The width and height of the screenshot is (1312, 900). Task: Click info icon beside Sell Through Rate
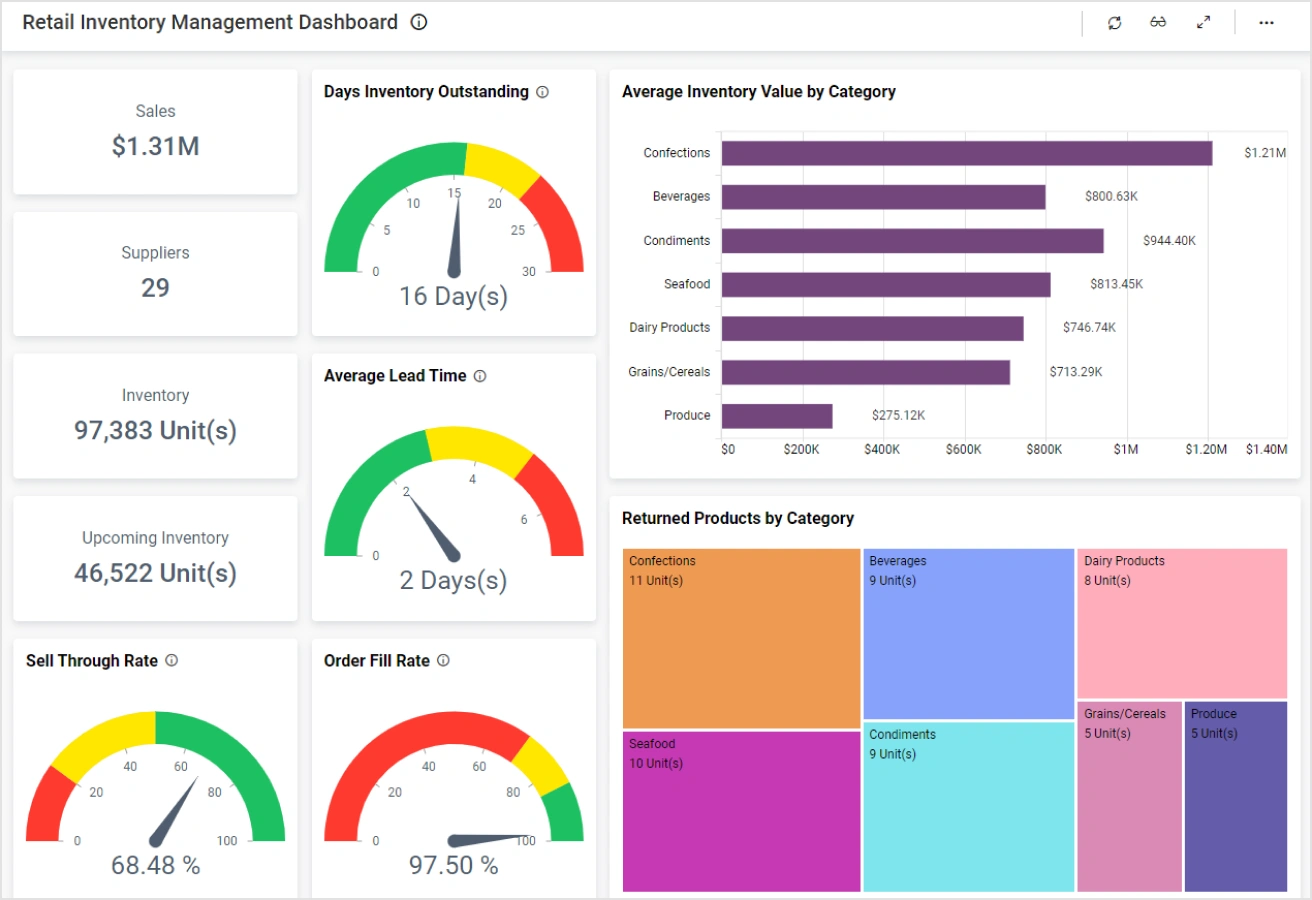click(172, 661)
